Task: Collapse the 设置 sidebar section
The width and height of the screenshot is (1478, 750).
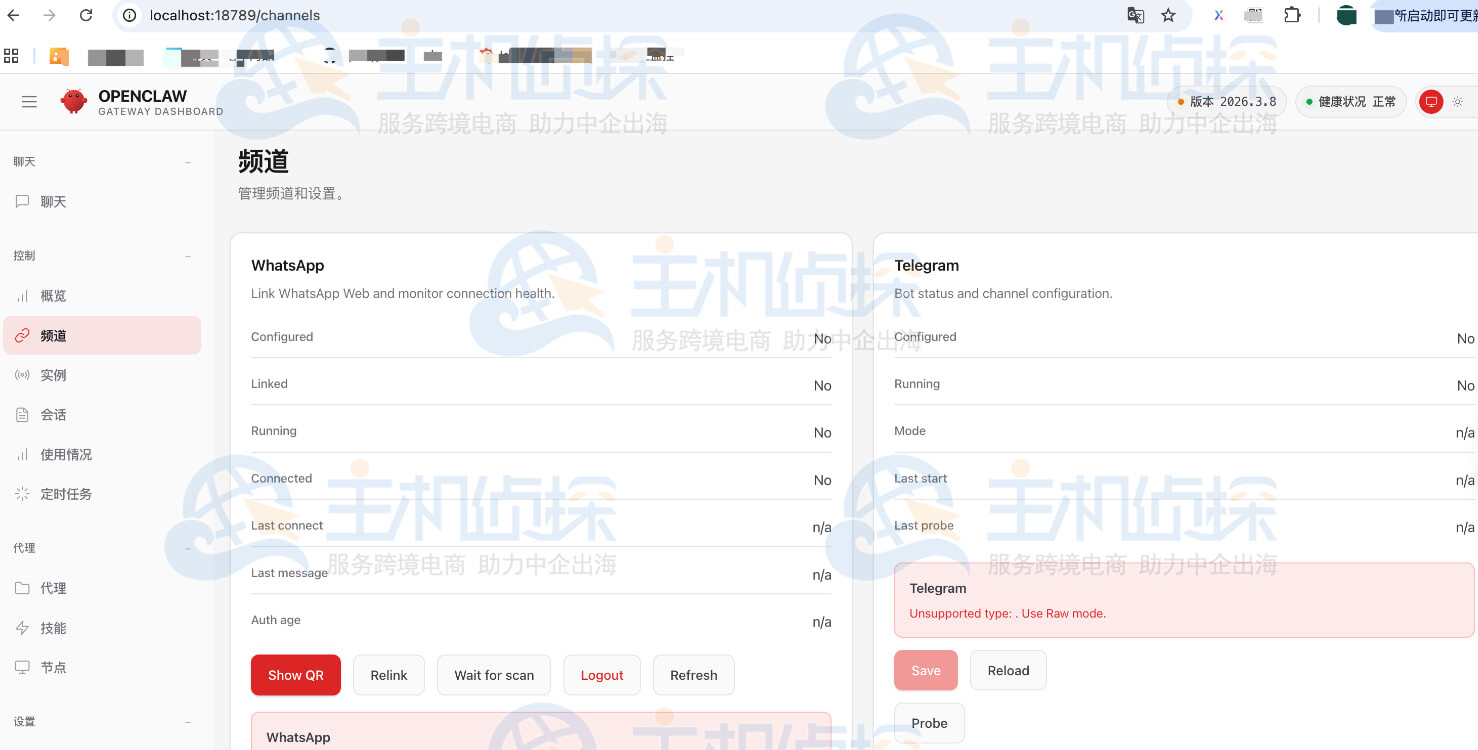Action: tap(102, 721)
